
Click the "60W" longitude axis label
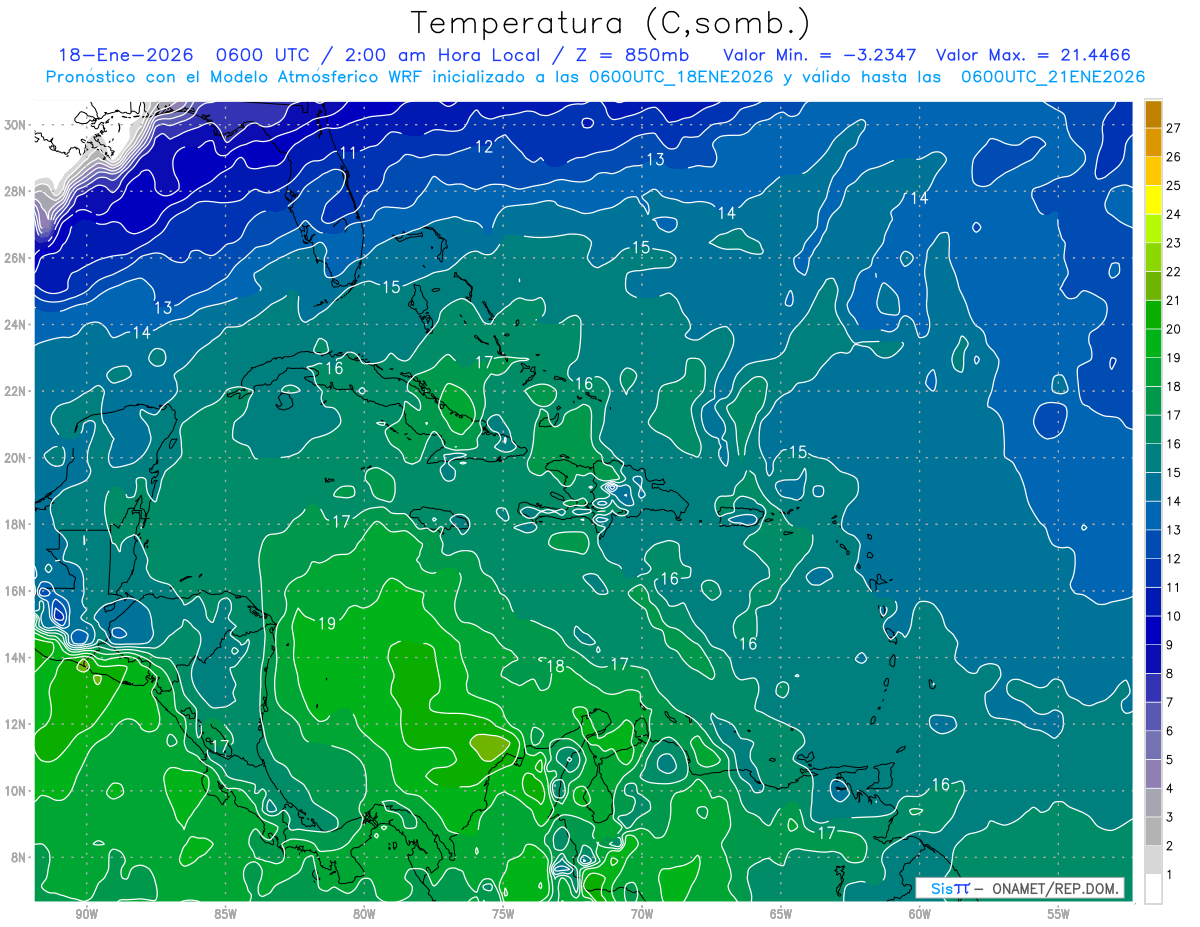coord(920,914)
